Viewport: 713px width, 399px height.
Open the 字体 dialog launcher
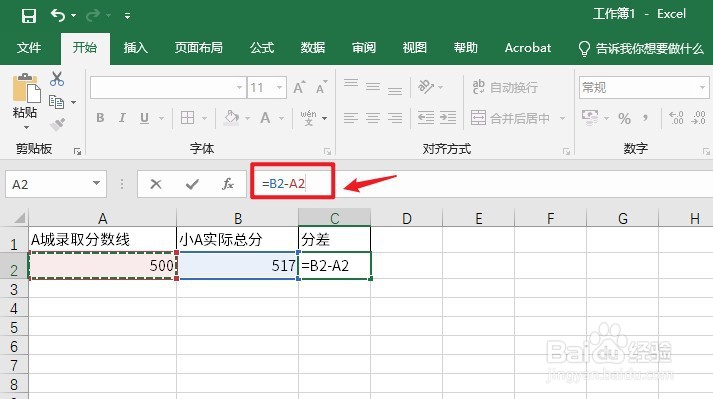[327, 152]
